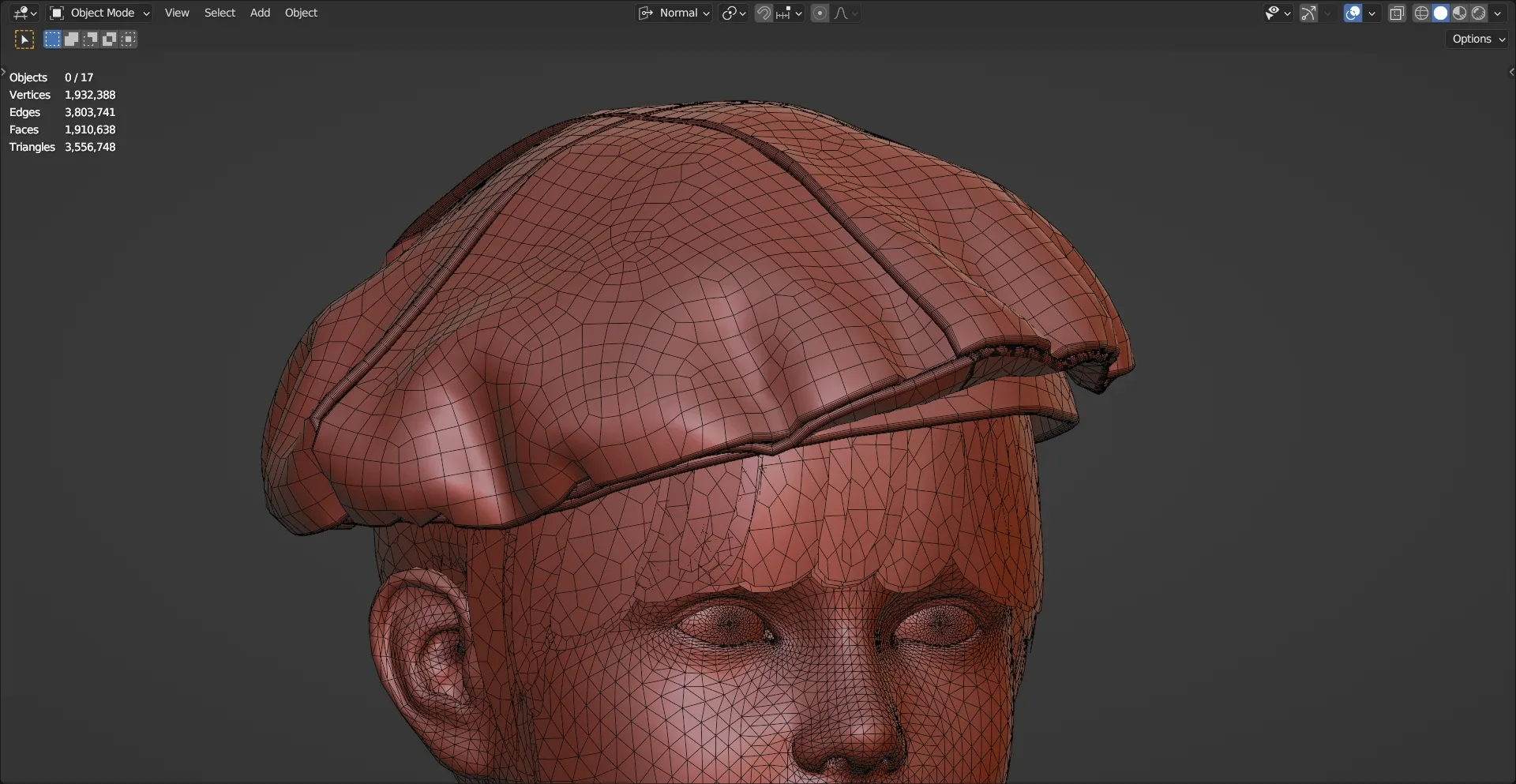Viewport: 1516px width, 784px height.
Task: Choose the Intersect Selection mode icon
Action: tap(128, 39)
